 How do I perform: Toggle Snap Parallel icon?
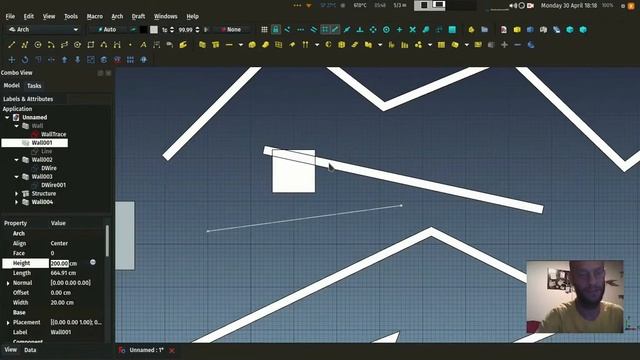point(313,29)
